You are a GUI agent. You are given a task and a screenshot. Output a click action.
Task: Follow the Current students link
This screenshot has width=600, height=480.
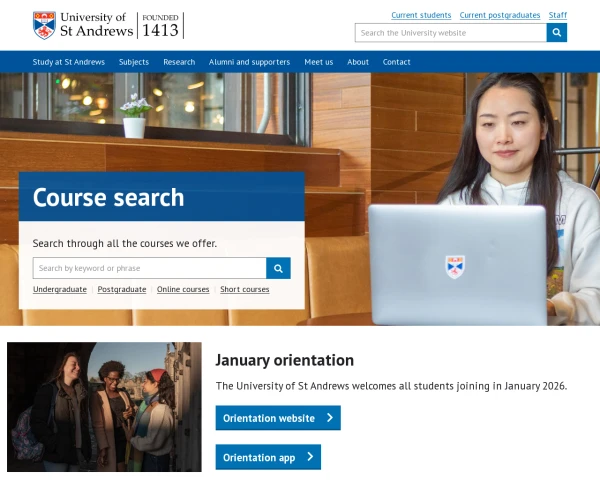pyautogui.click(x=421, y=15)
